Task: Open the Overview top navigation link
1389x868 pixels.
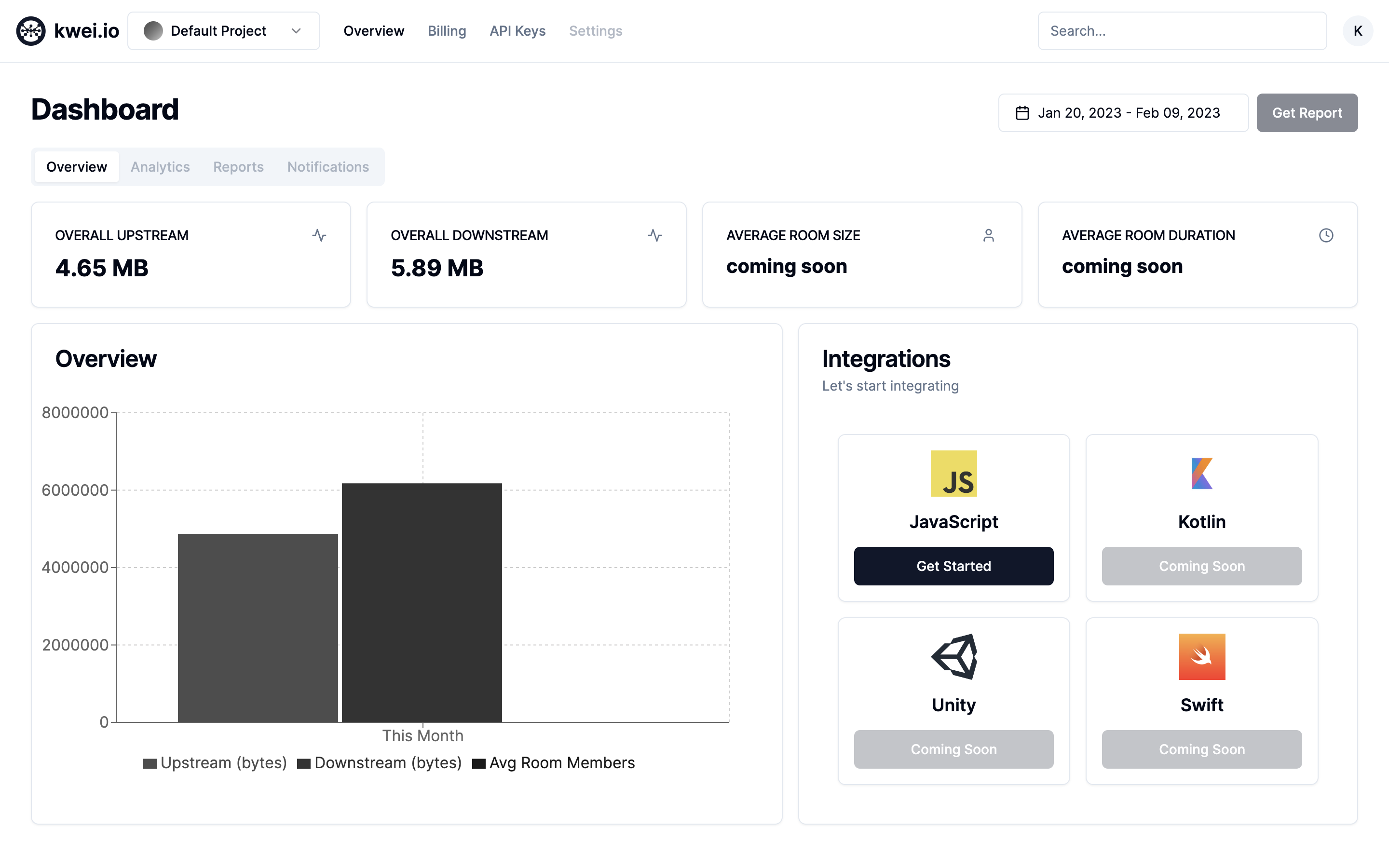Action: click(x=374, y=31)
